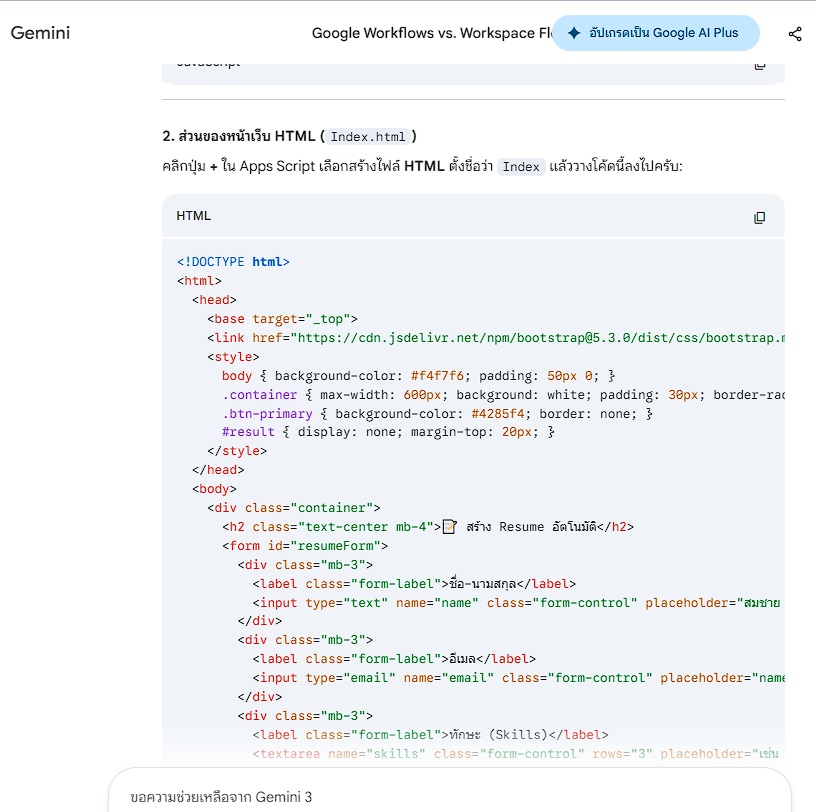The height and width of the screenshot is (812, 816).
Task: Click the Index.html inline code chip
Action: [x=368, y=137]
